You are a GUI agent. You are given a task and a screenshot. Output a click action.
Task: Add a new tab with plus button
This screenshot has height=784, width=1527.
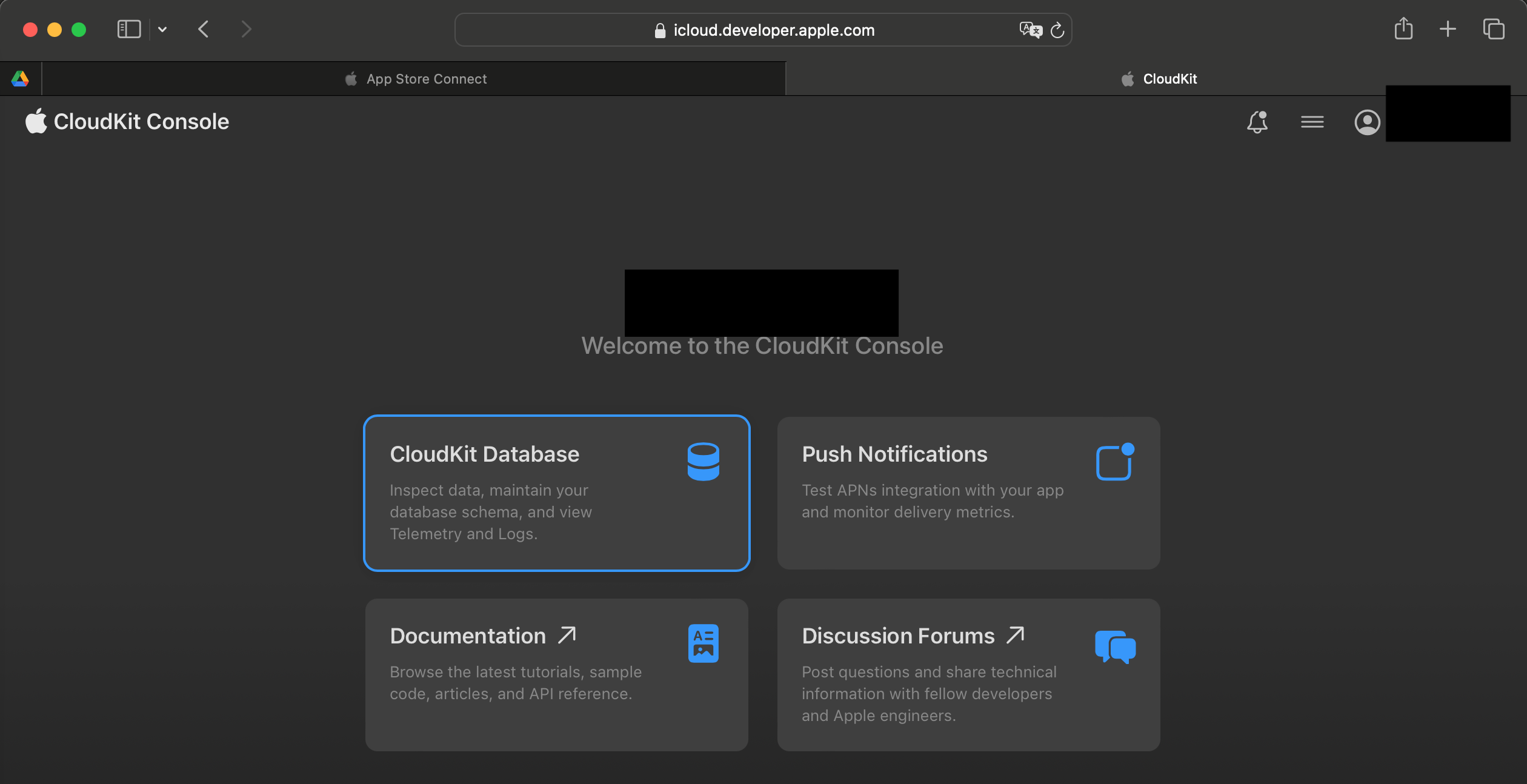point(1448,29)
